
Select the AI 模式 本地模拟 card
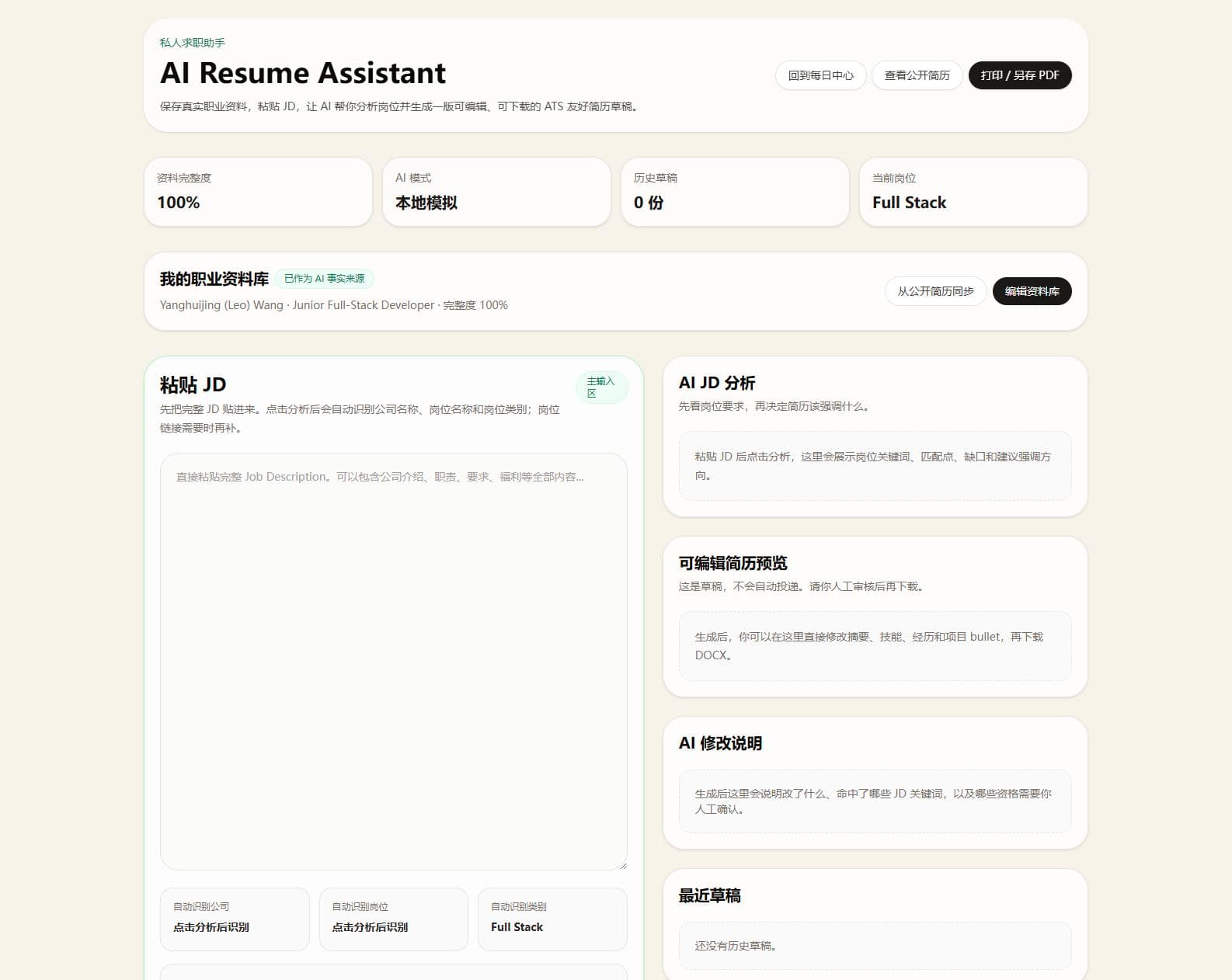point(496,192)
